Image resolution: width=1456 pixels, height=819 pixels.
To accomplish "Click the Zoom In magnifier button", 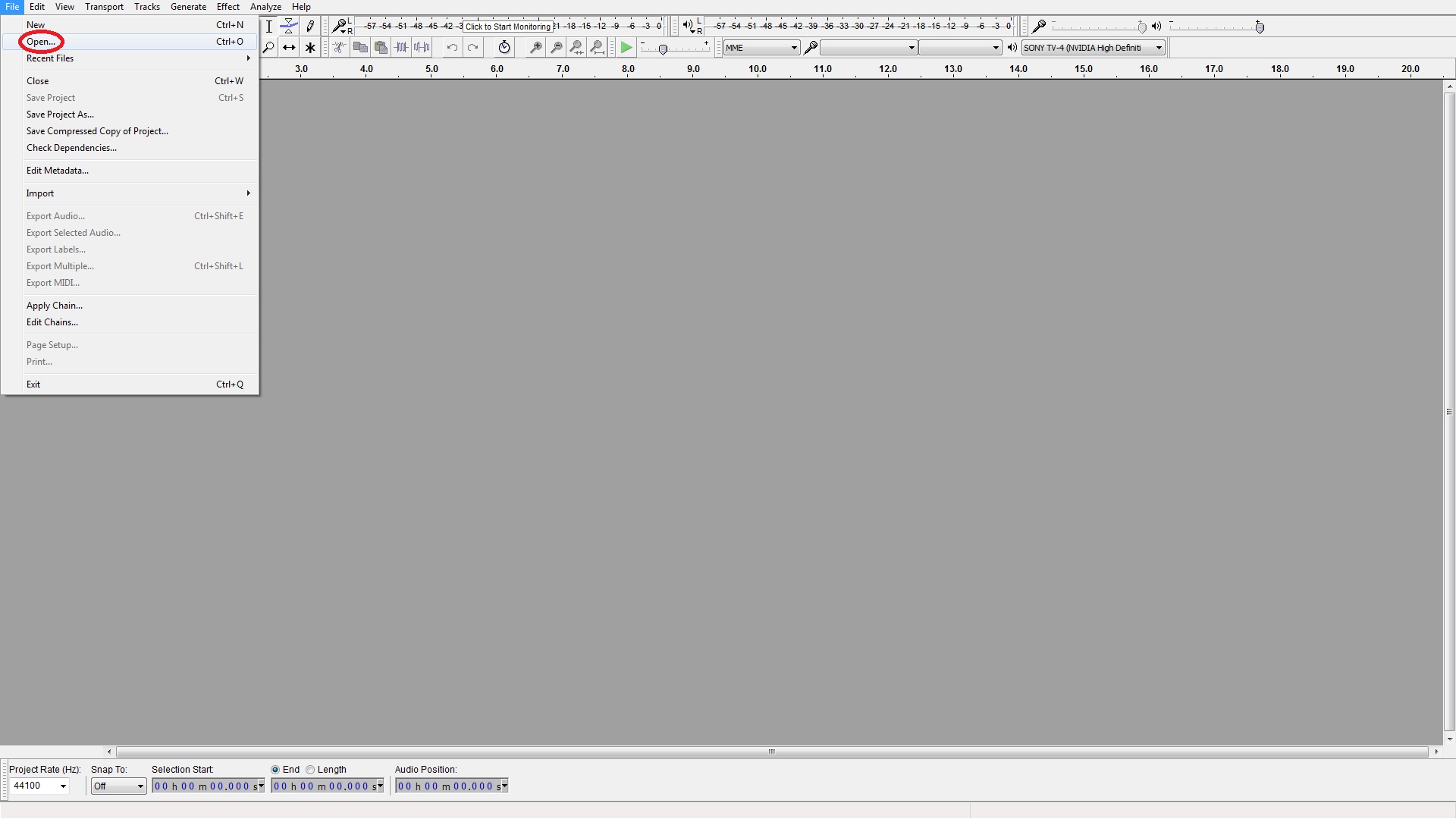I will tap(535, 48).
